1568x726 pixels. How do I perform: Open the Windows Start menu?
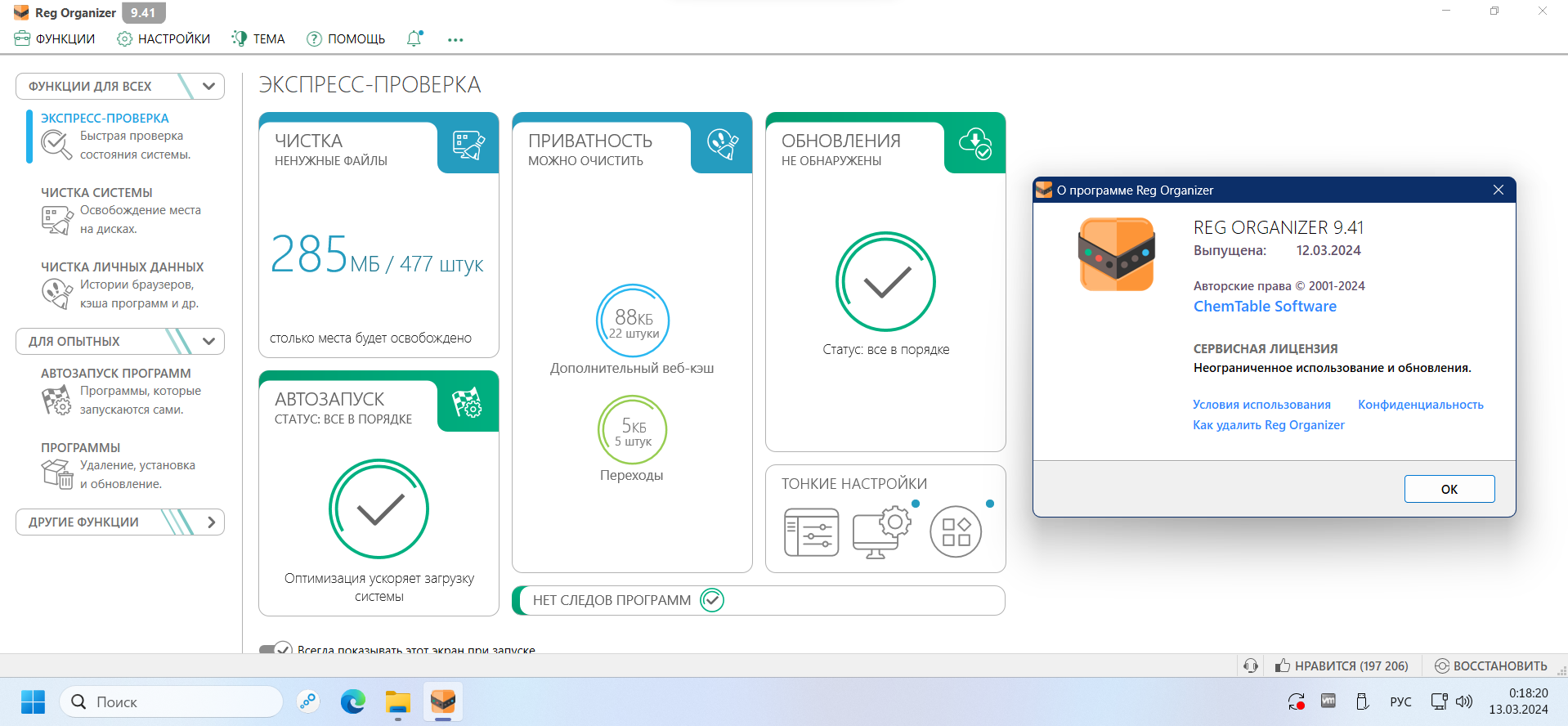click(x=33, y=701)
